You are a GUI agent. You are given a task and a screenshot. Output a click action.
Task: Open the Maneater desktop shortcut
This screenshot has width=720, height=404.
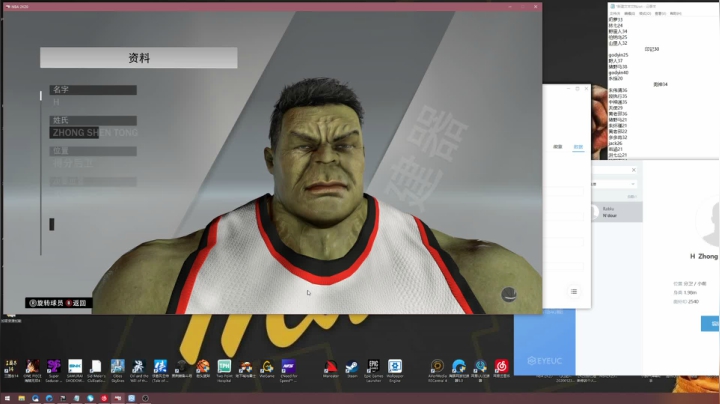click(x=331, y=367)
